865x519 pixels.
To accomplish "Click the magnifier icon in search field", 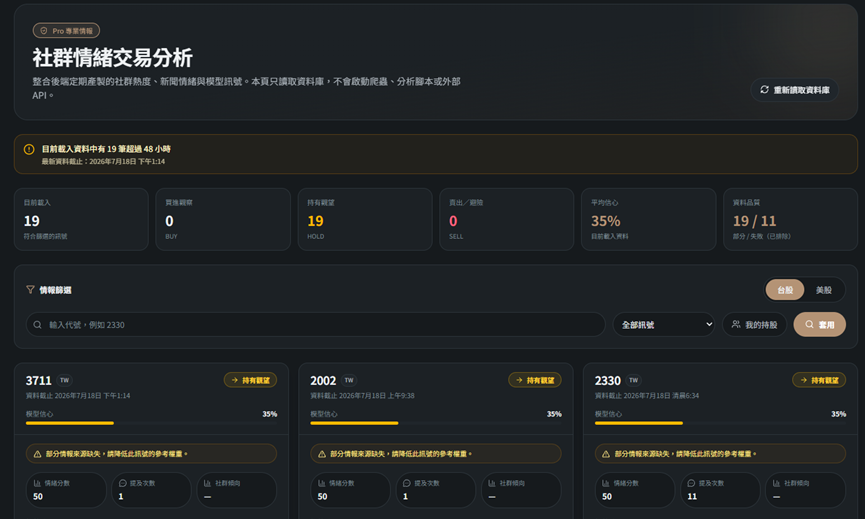I will 38,325.
